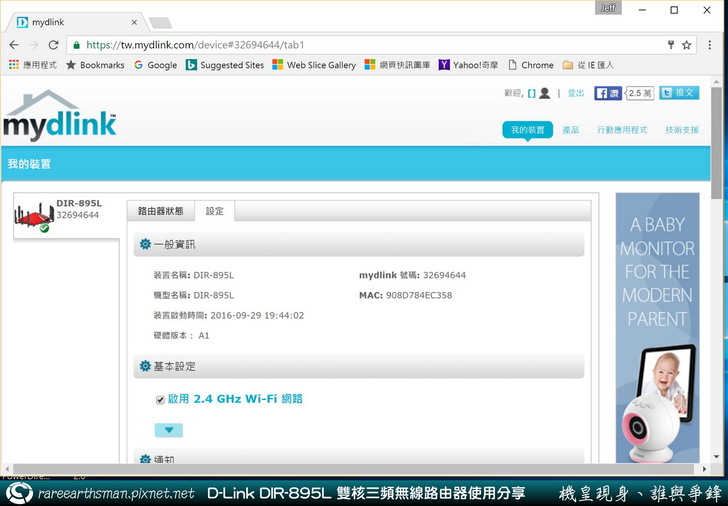Click the Facebook like button

tap(608, 93)
